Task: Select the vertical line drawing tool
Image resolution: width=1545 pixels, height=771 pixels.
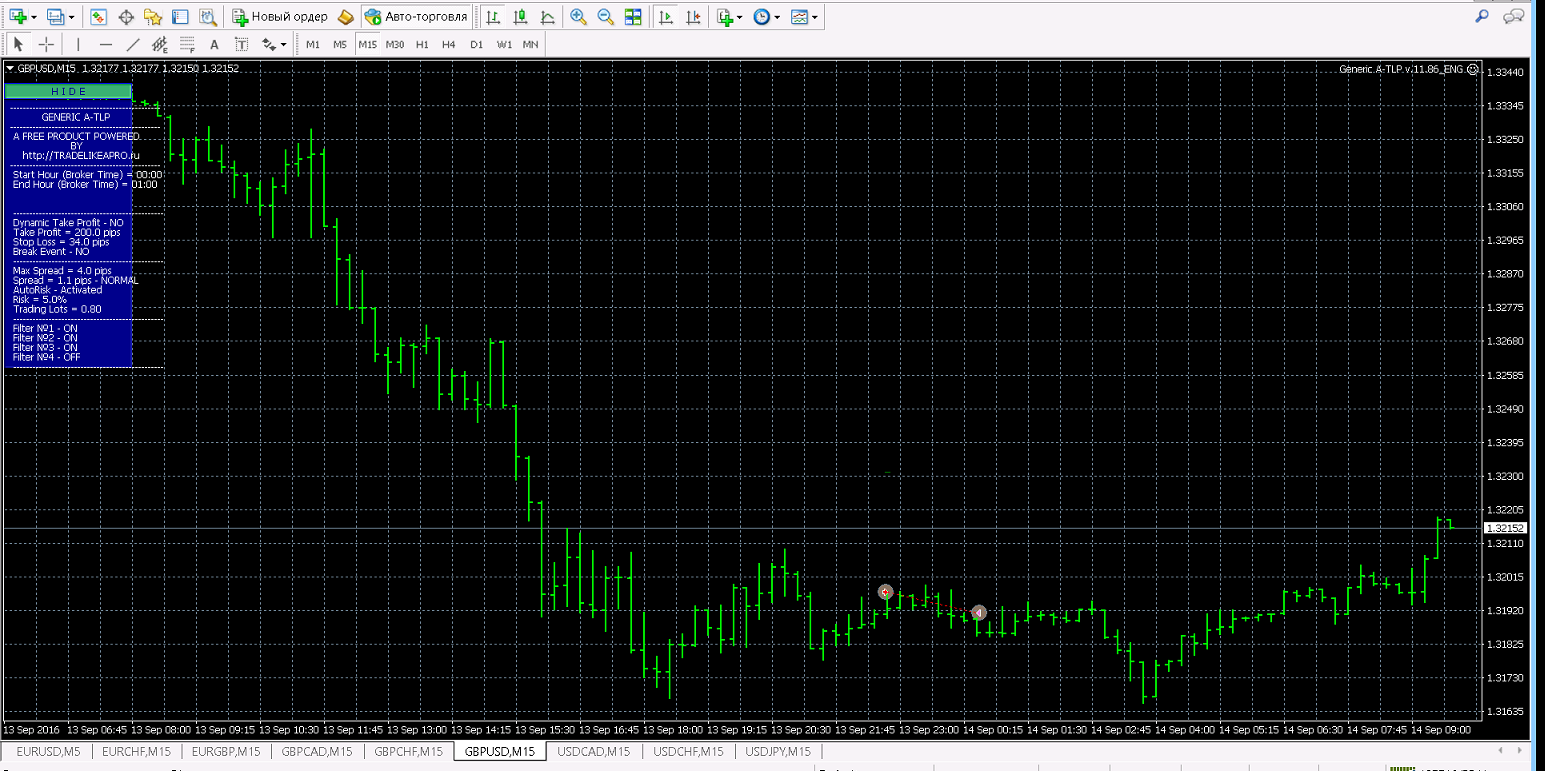Action: (78, 44)
